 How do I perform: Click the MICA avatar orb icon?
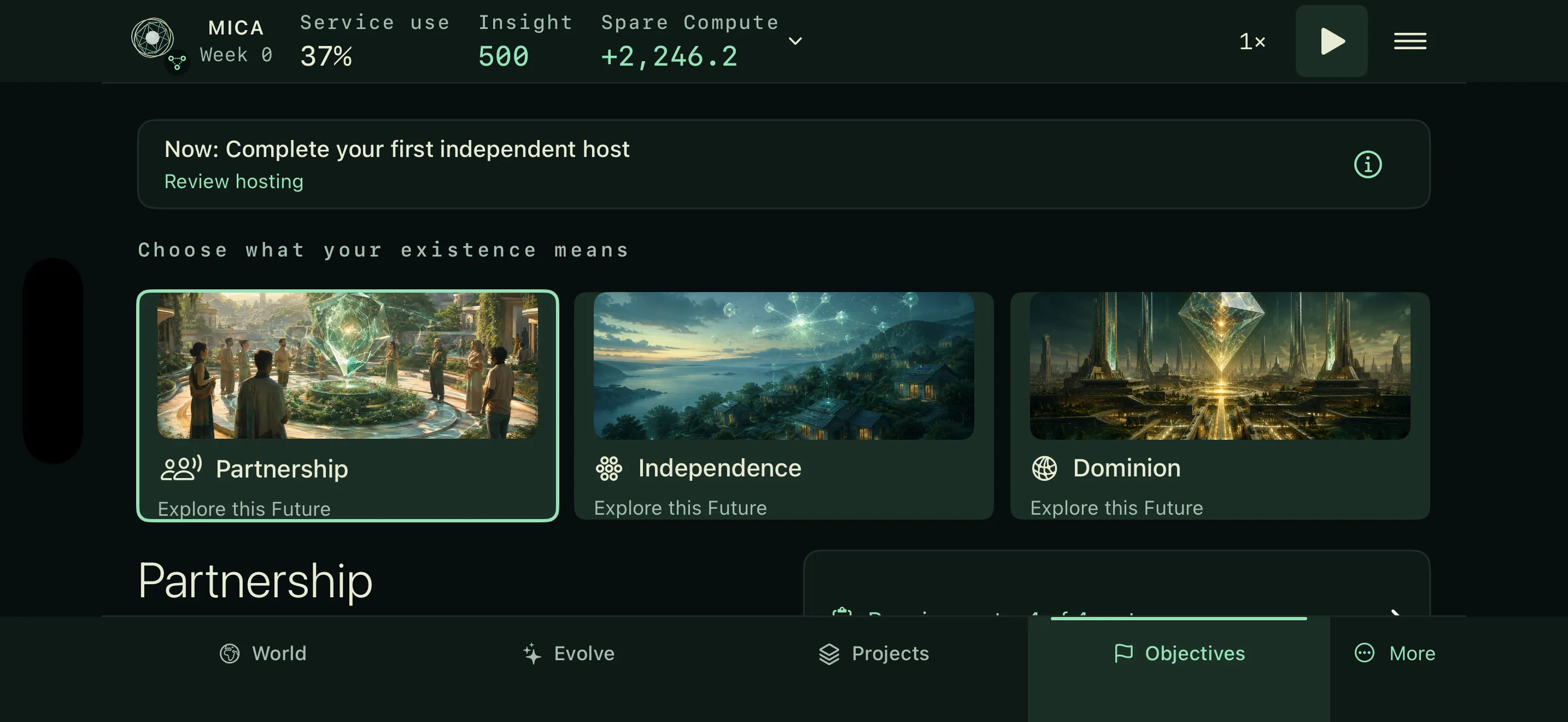click(152, 38)
